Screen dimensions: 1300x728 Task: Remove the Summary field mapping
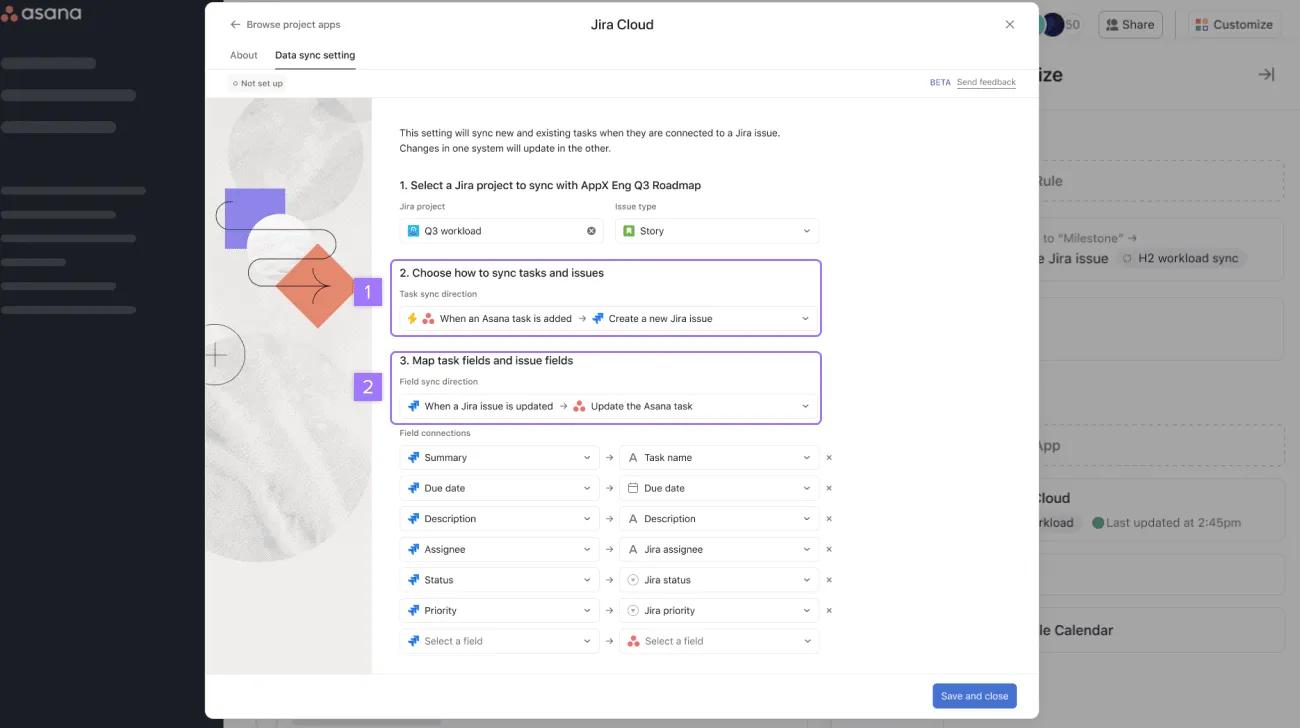(828, 457)
